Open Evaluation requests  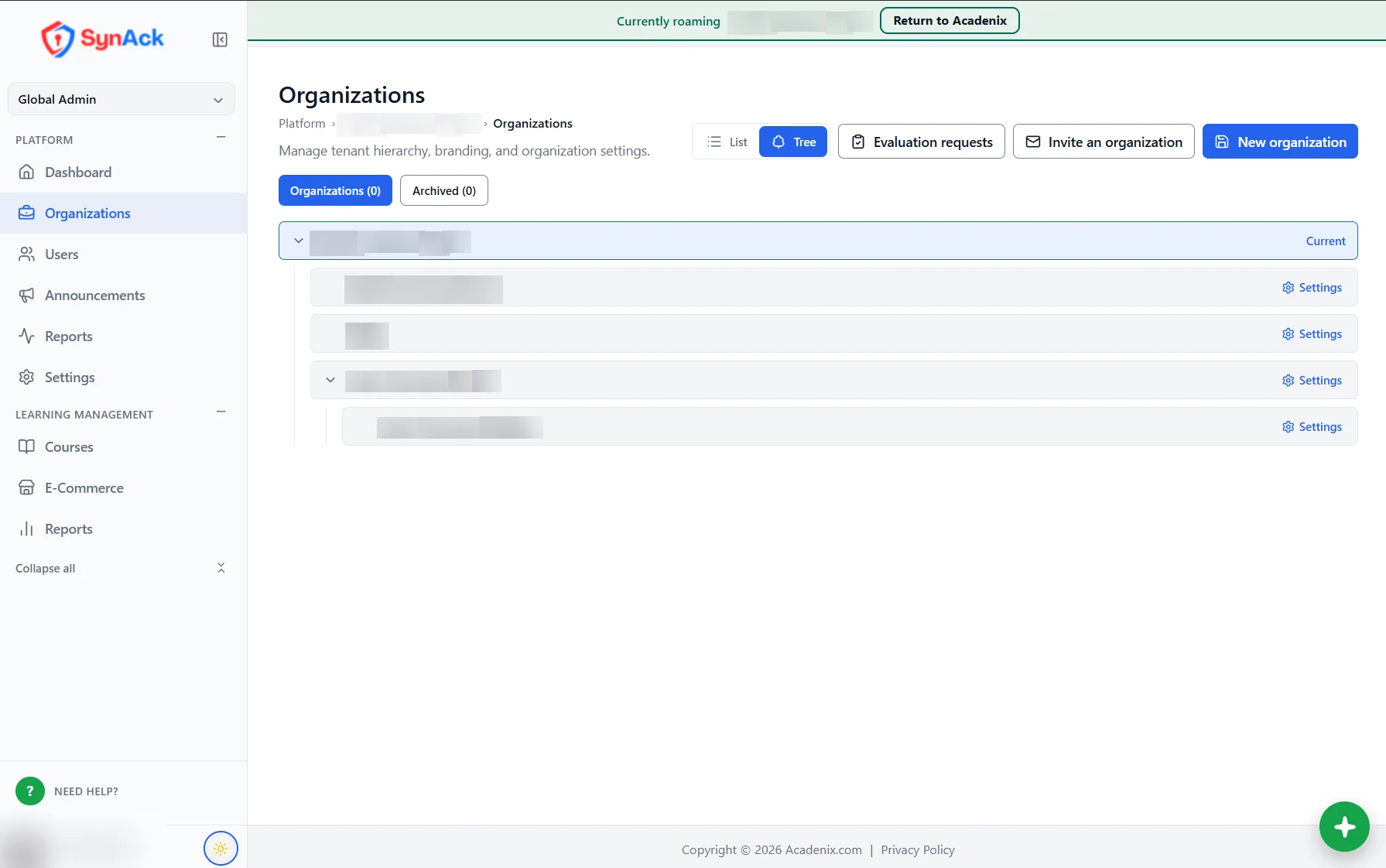pos(921,142)
